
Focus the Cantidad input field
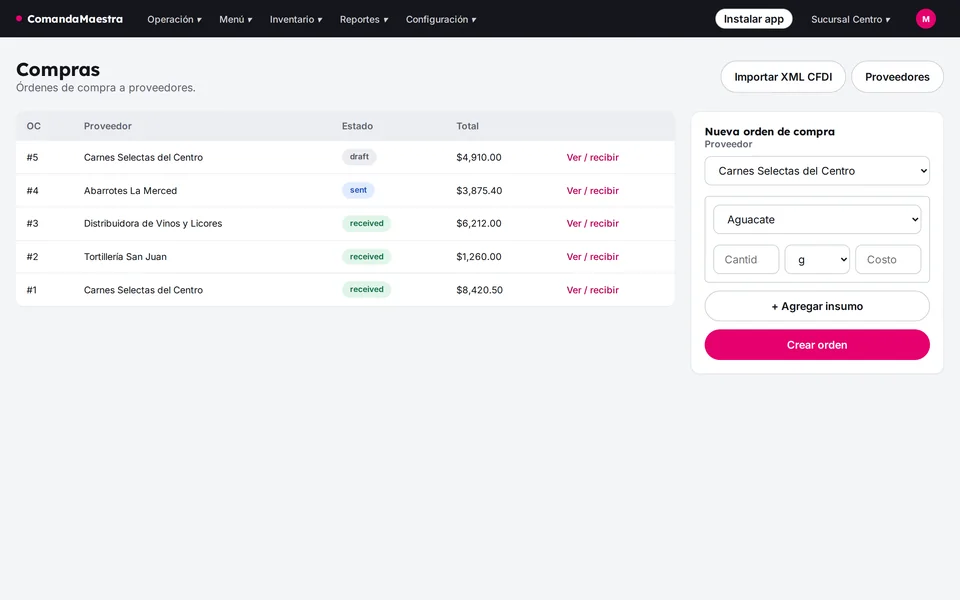click(x=746, y=260)
